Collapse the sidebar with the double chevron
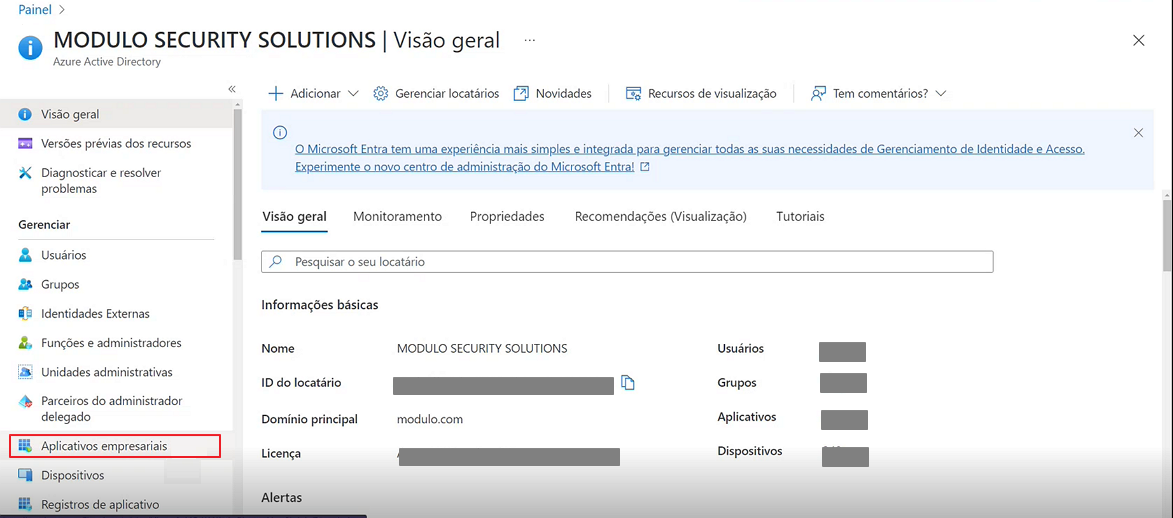 (x=232, y=89)
